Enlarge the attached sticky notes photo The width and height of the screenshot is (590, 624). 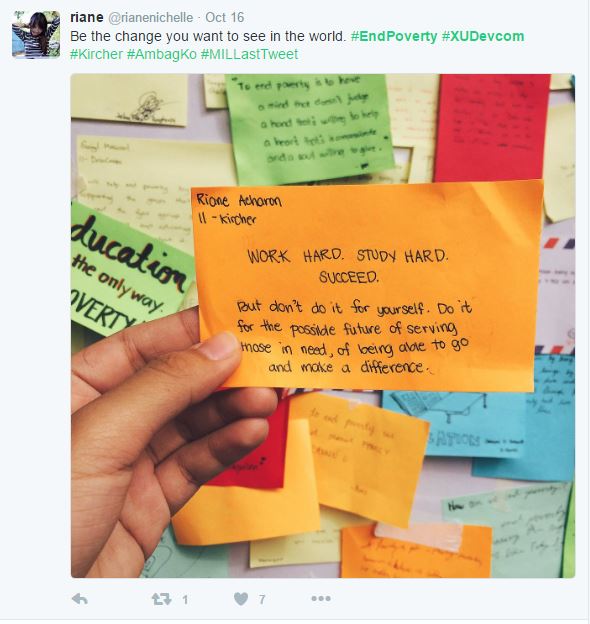(323, 326)
